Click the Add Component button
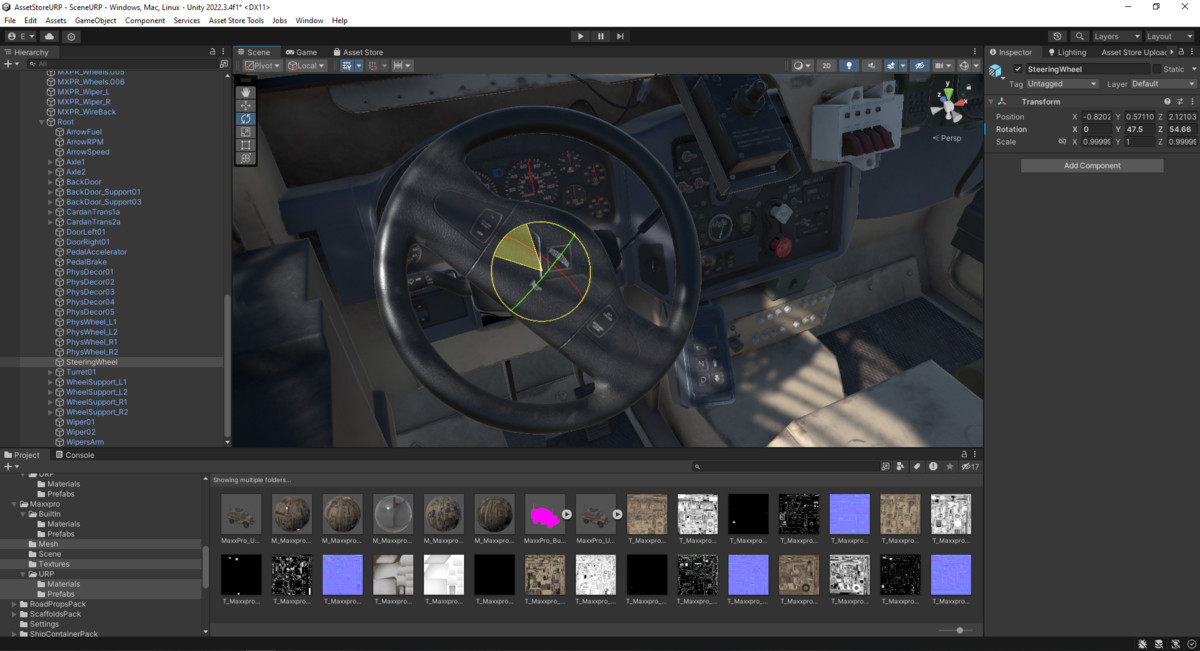1200x651 pixels. coord(1092,165)
